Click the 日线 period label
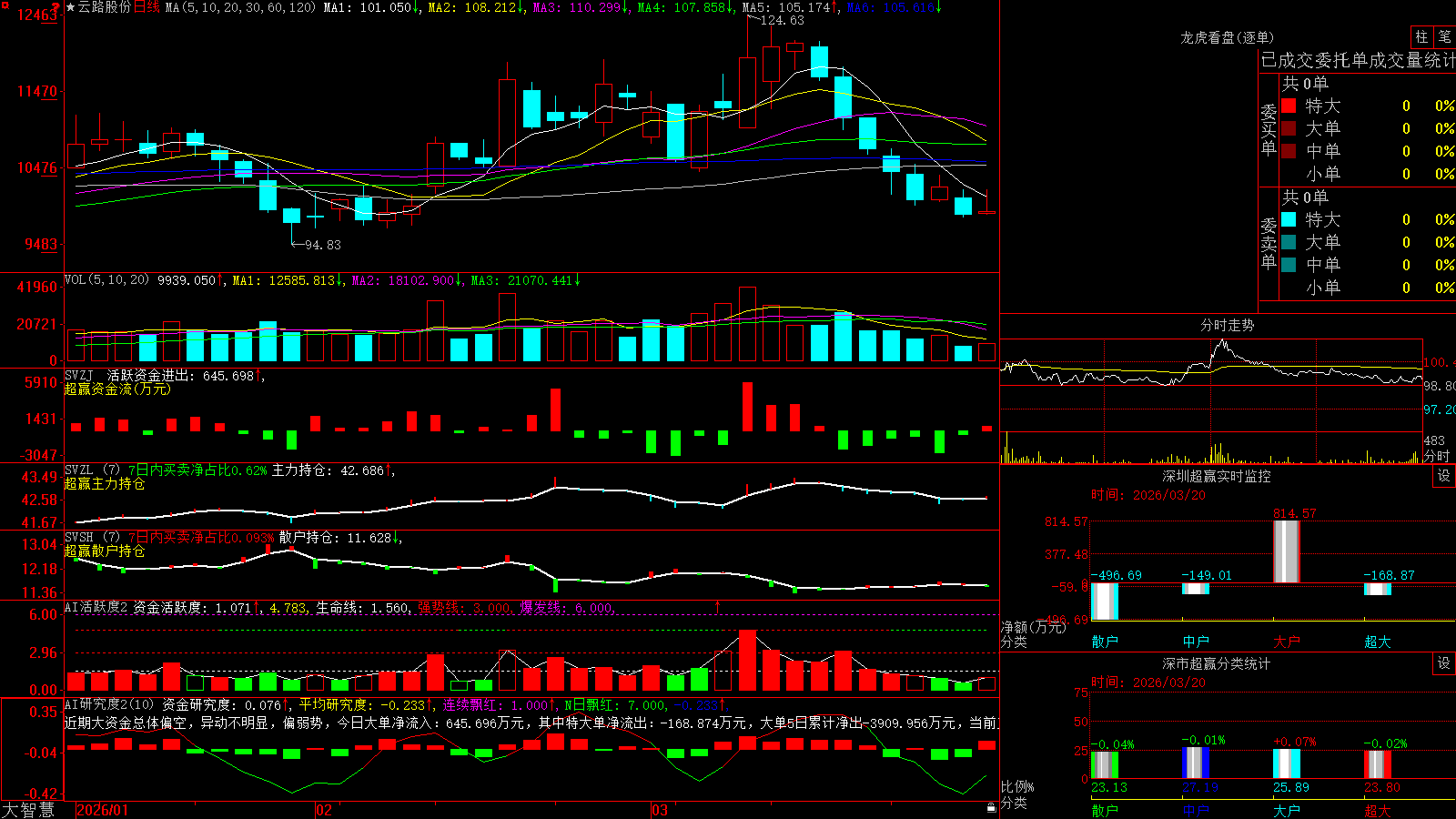 coord(147,7)
